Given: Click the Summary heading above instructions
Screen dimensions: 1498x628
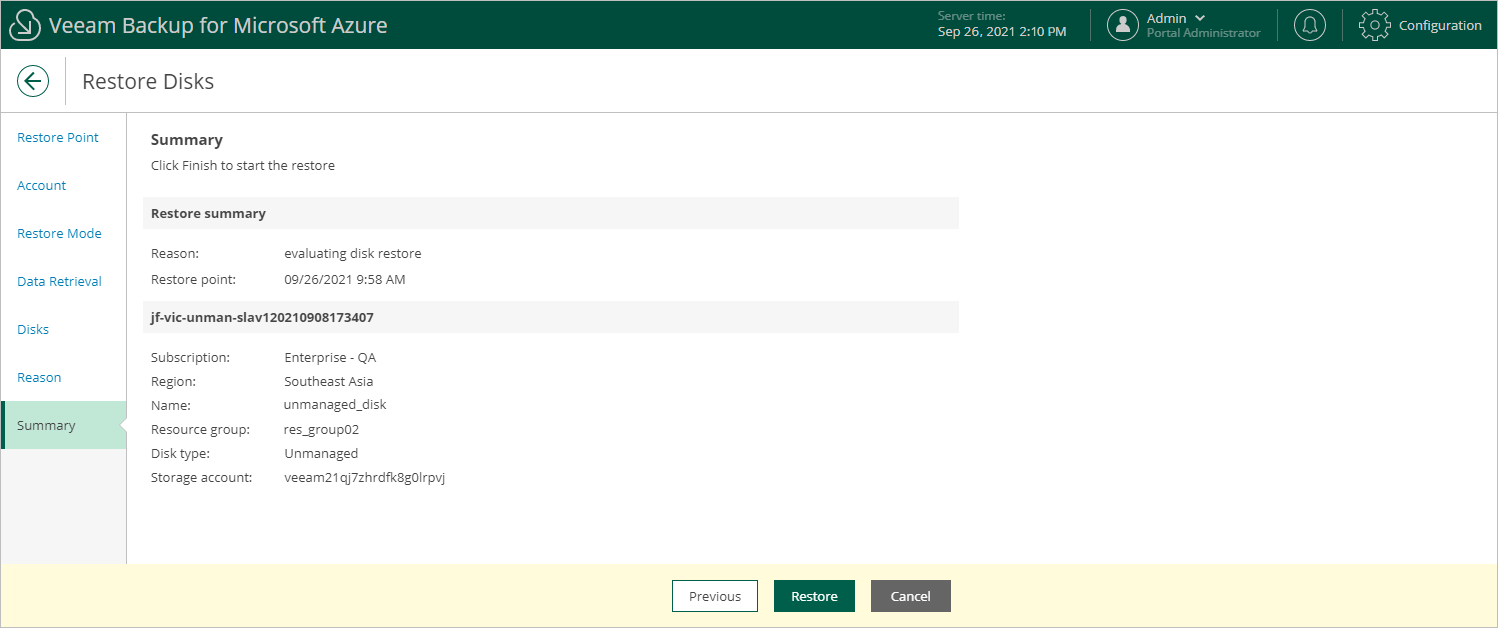Looking at the screenshot, I should (187, 139).
